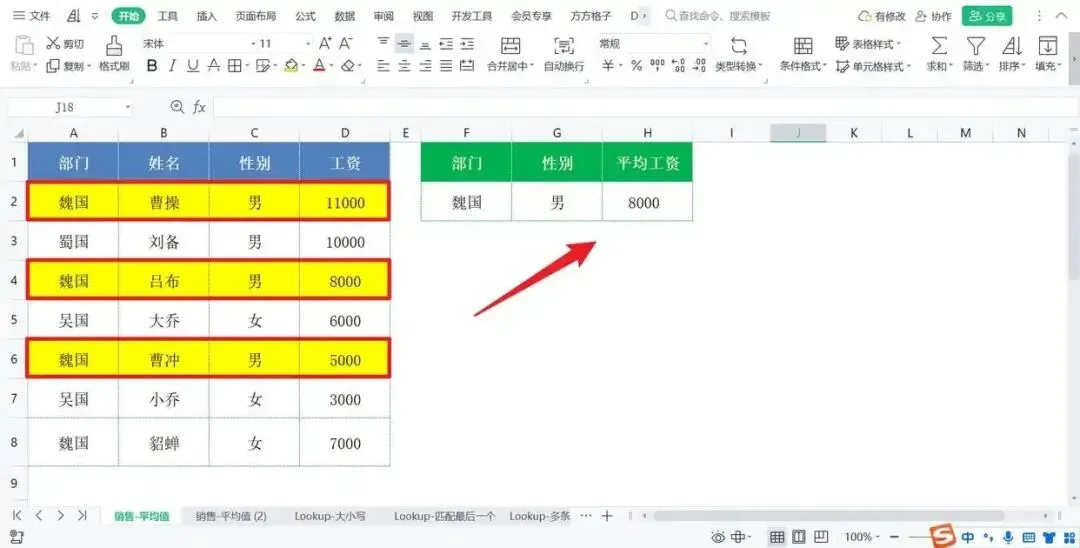Click the justify alignment icon

(446, 65)
